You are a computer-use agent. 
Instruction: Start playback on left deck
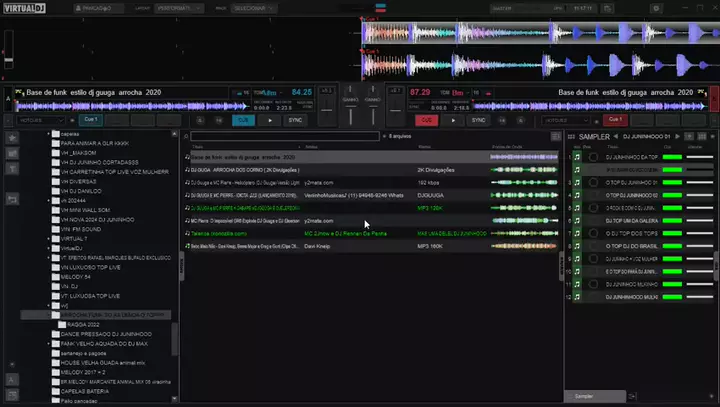click(270, 120)
